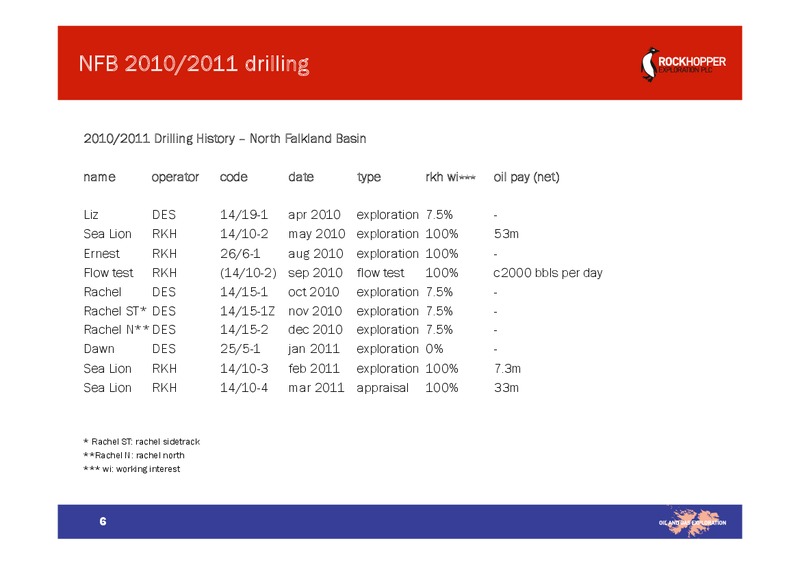The width and height of the screenshot is (800, 565).
Task: Click the code '25/5-1'
Action: [240, 349]
